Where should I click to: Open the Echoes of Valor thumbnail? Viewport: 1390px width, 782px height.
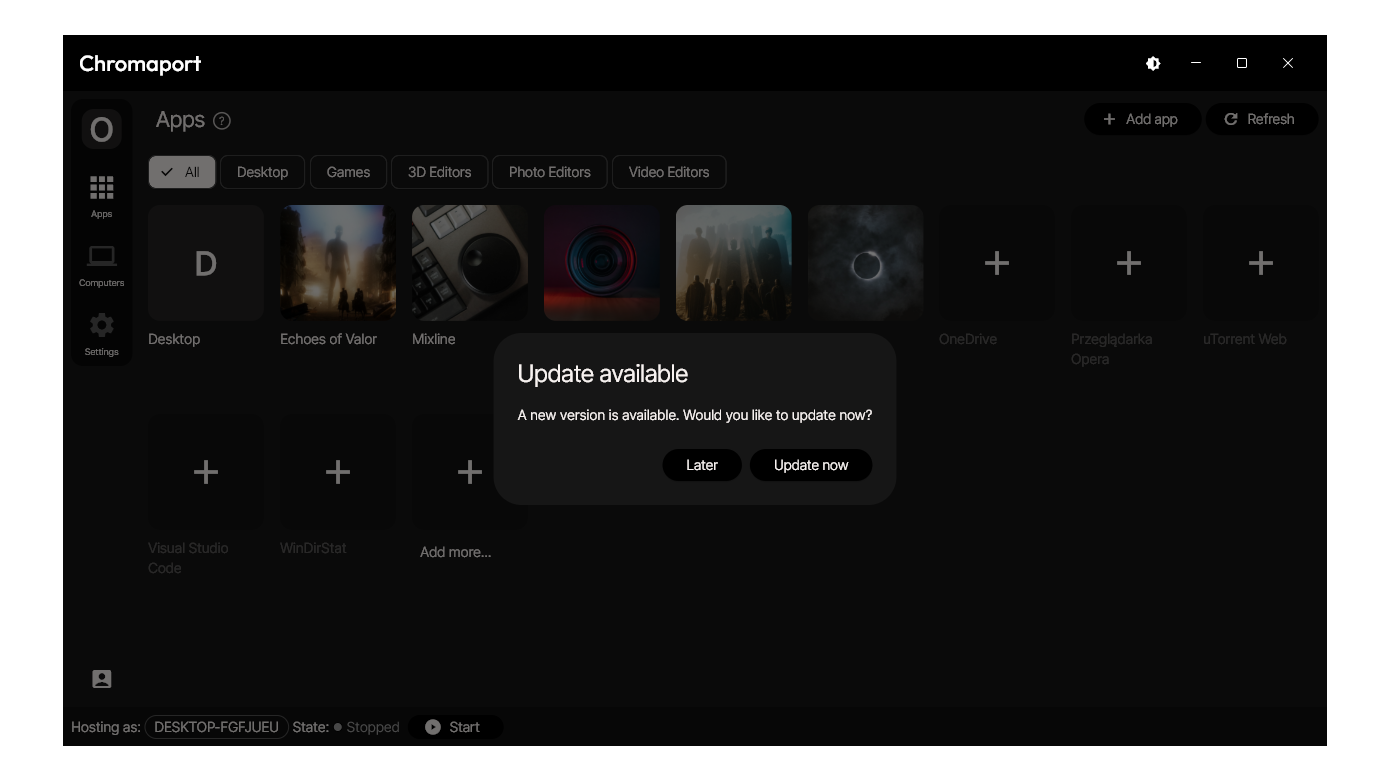click(x=338, y=263)
